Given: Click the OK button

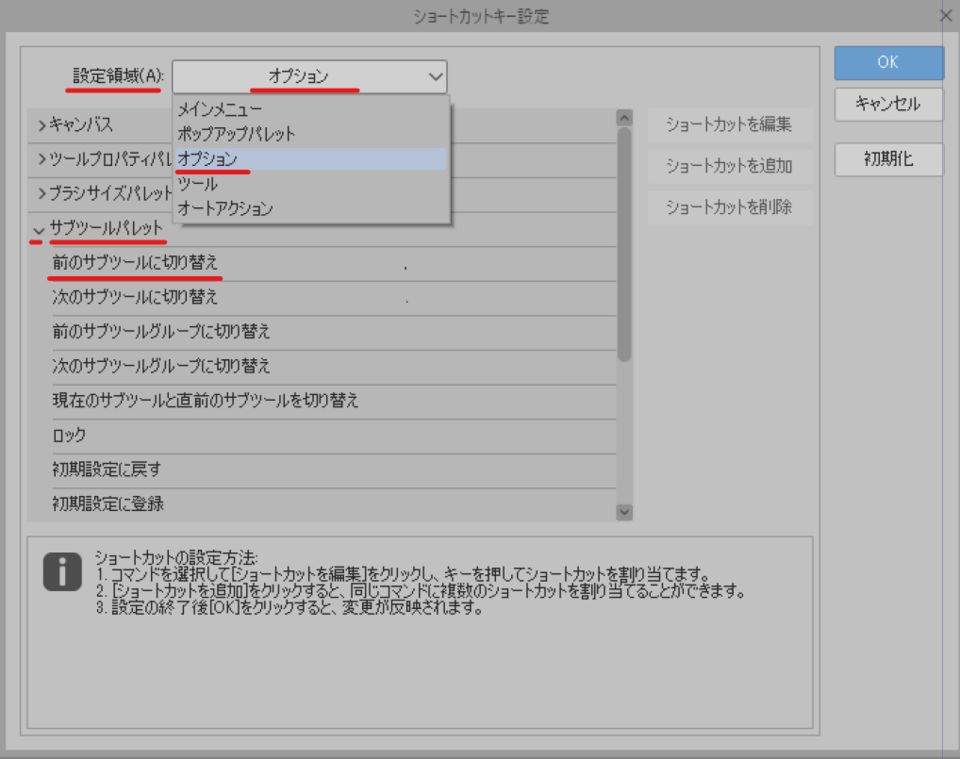Looking at the screenshot, I should tap(888, 62).
